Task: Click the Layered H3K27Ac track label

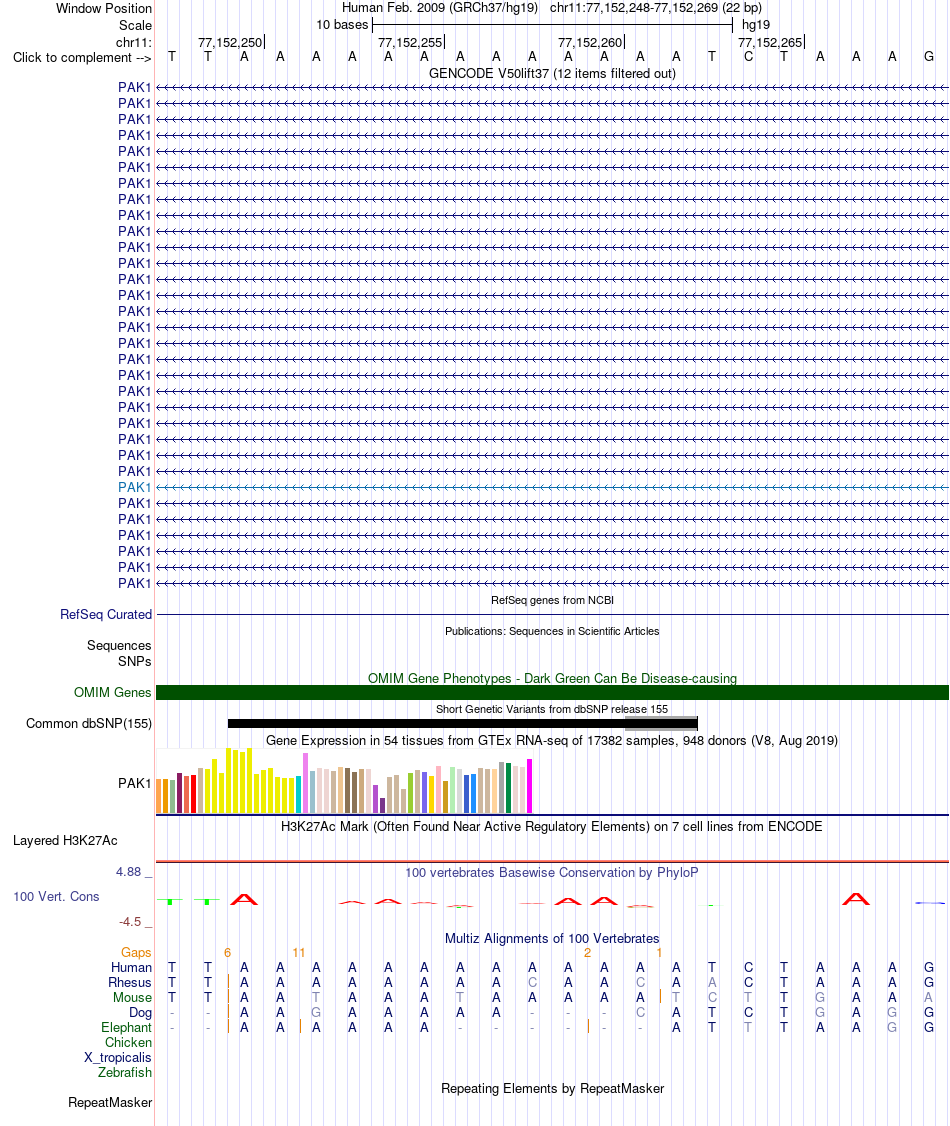Action: click(65, 840)
